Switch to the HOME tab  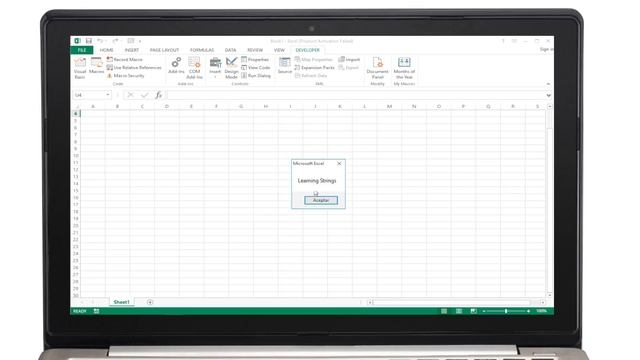[107, 50]
